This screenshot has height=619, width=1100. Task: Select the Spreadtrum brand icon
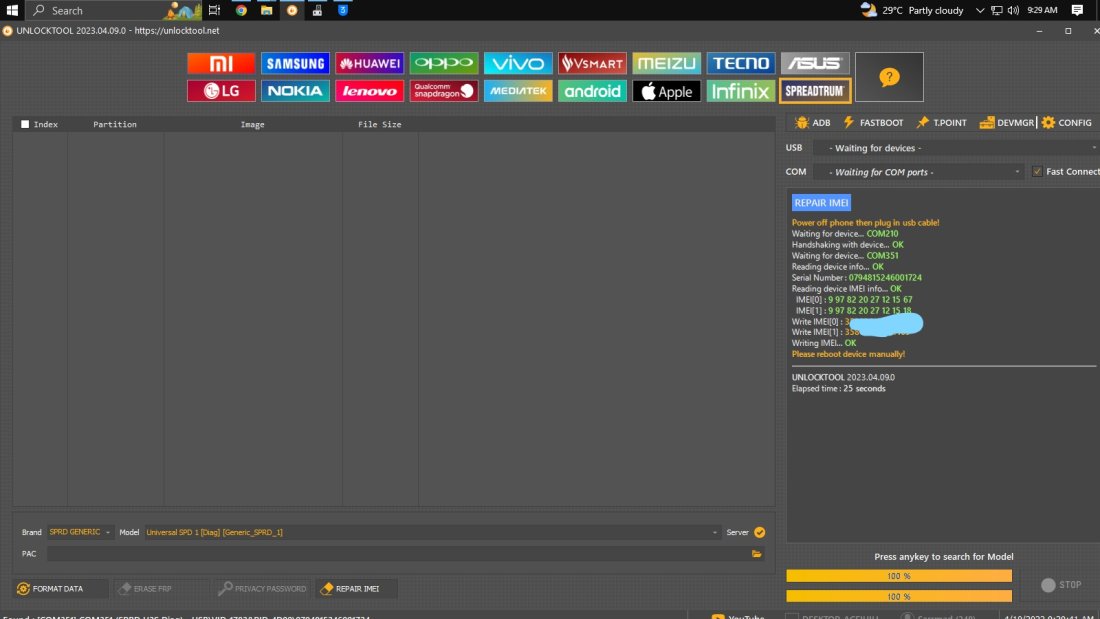(x=815, y=91)
